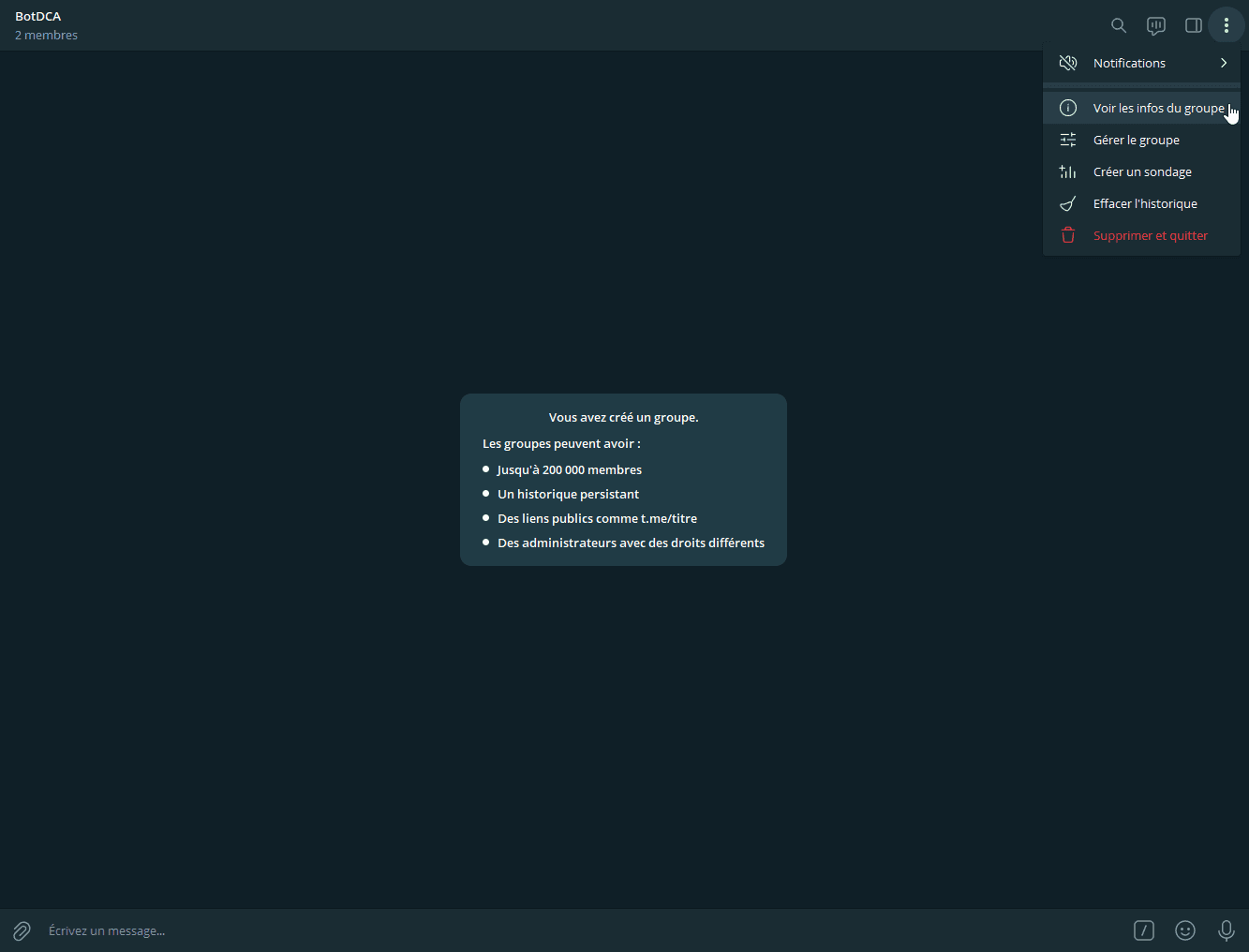Toggle the right info sidebar panel

[x=1194, y=25]
